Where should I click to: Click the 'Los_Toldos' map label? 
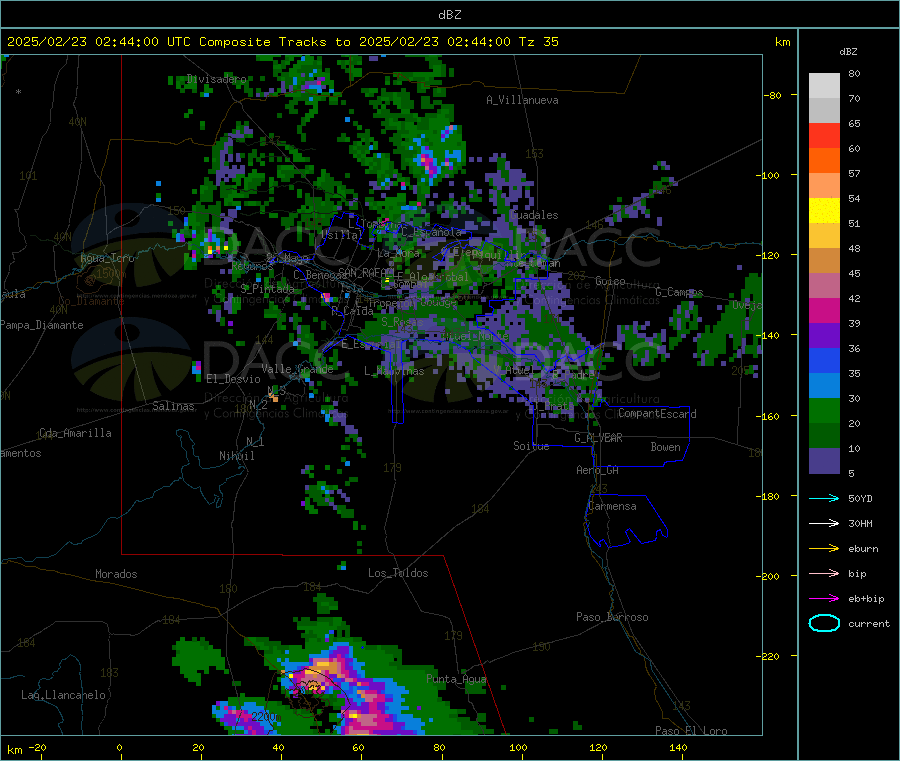point(398,573)
